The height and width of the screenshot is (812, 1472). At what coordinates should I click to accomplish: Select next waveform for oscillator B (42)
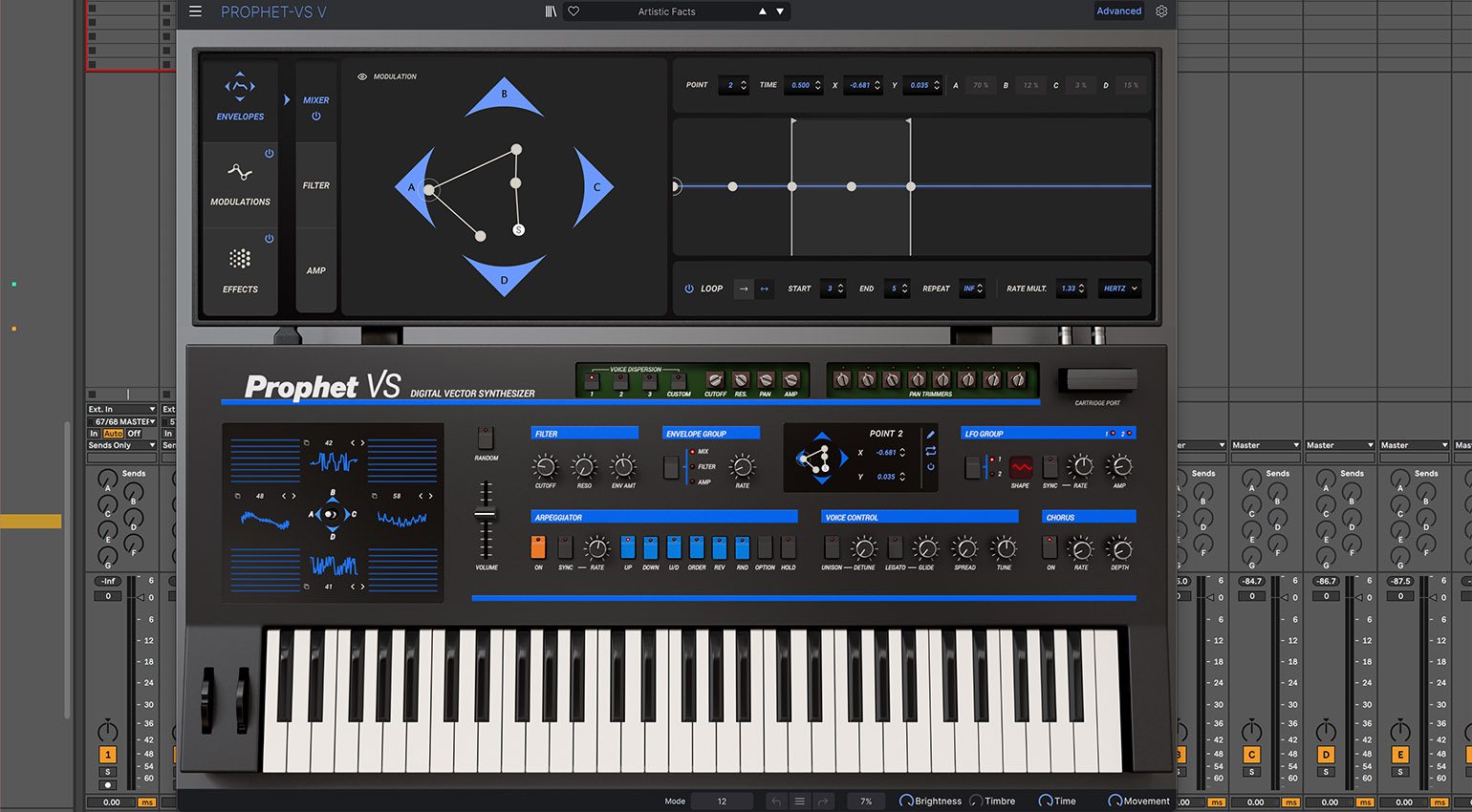tap(362, 443)
